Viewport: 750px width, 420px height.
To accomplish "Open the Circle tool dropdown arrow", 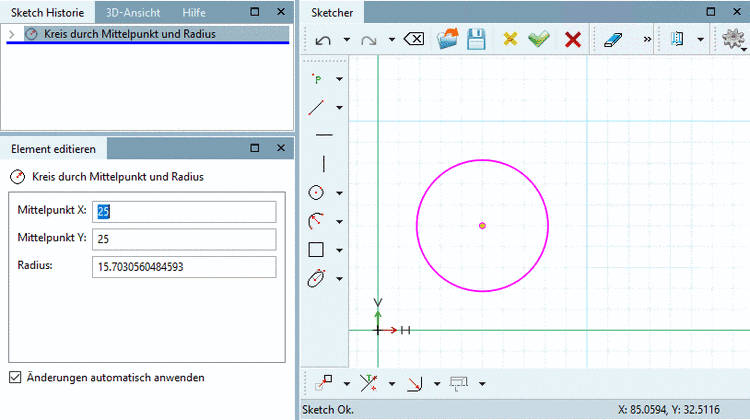I will (x=339, y=193).
